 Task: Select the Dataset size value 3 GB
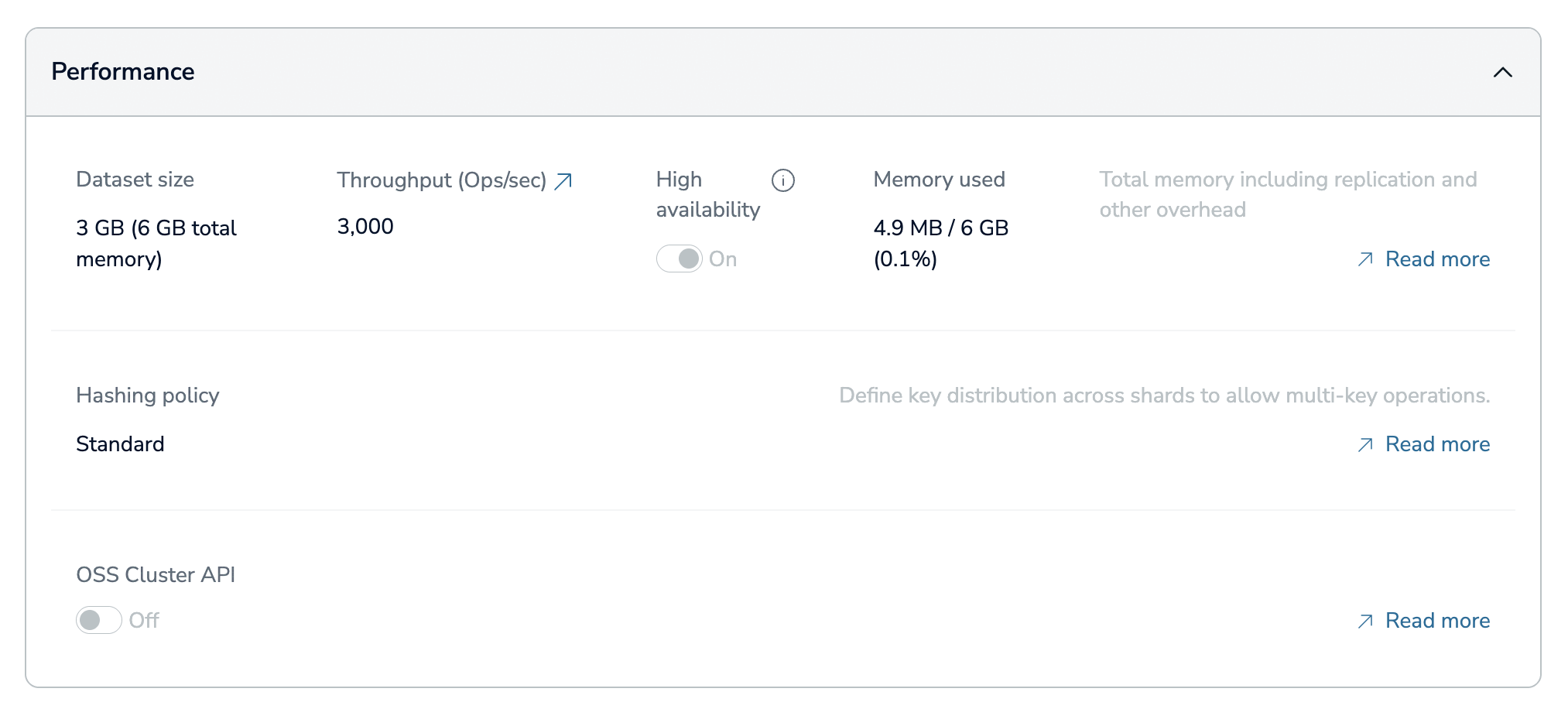pos(156,243)
